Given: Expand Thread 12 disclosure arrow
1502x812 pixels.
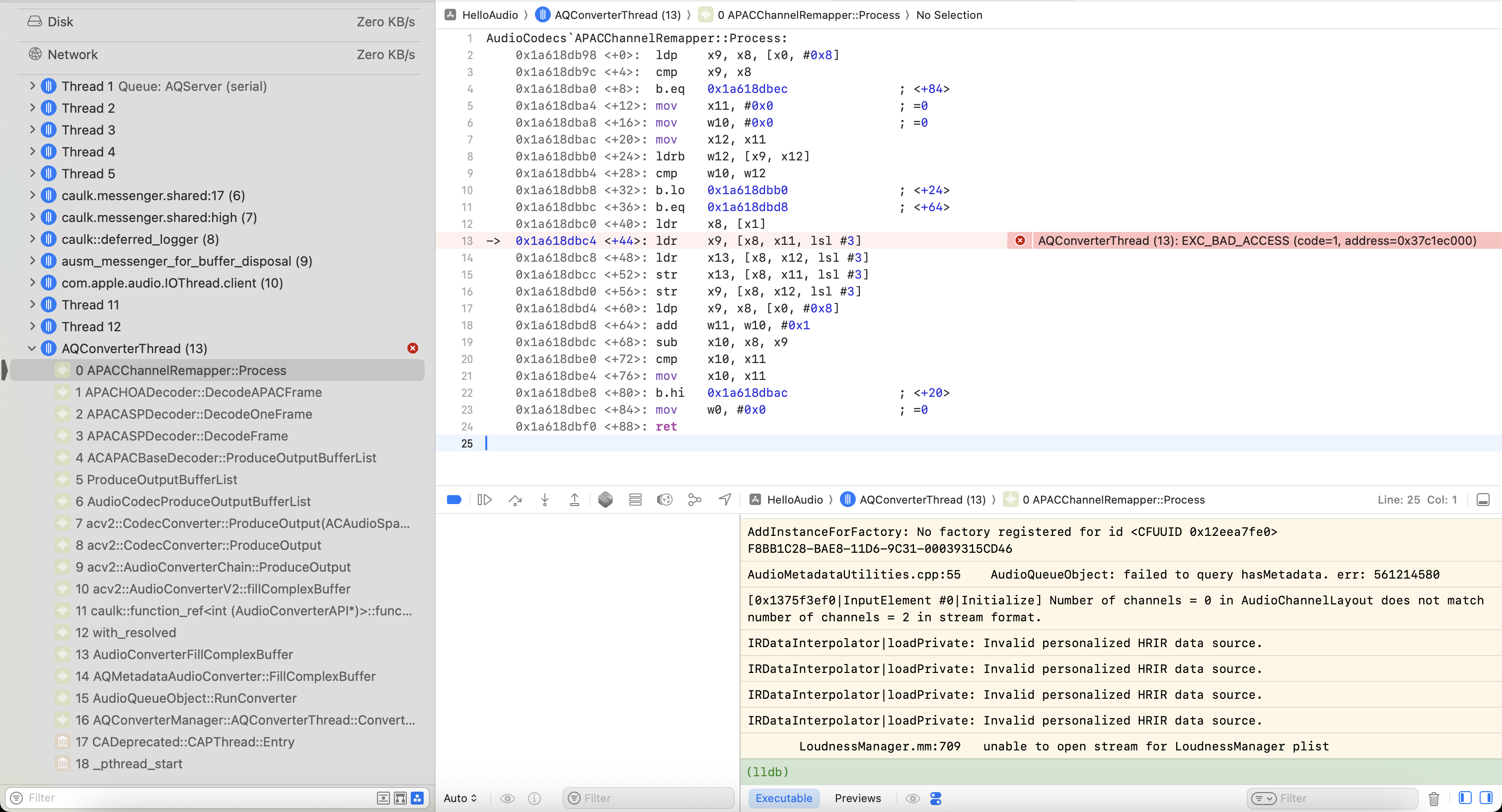Looking at the screenshot, I should click(x=33, y=326).
